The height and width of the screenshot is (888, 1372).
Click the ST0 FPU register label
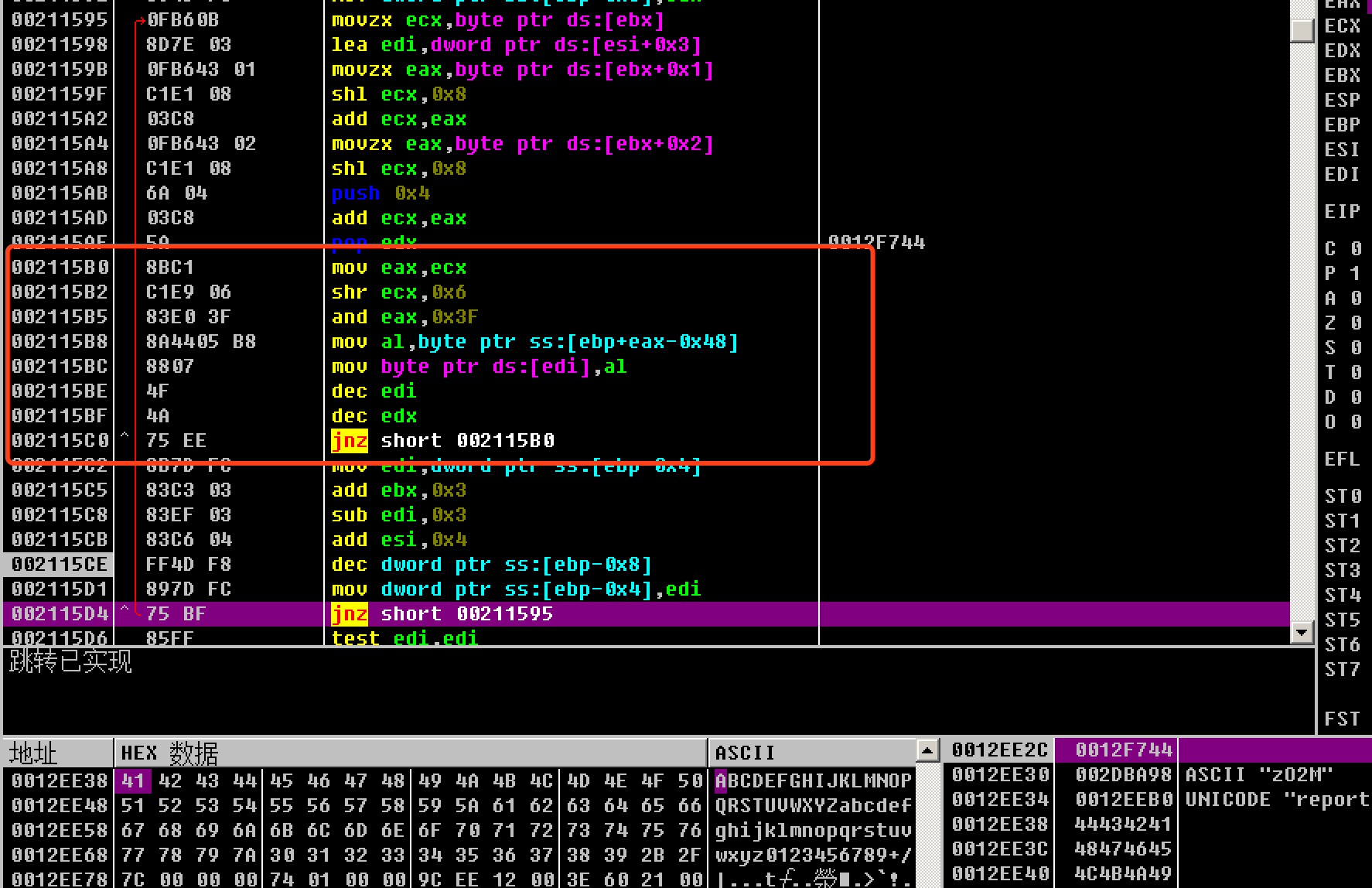click(1343, 497)
